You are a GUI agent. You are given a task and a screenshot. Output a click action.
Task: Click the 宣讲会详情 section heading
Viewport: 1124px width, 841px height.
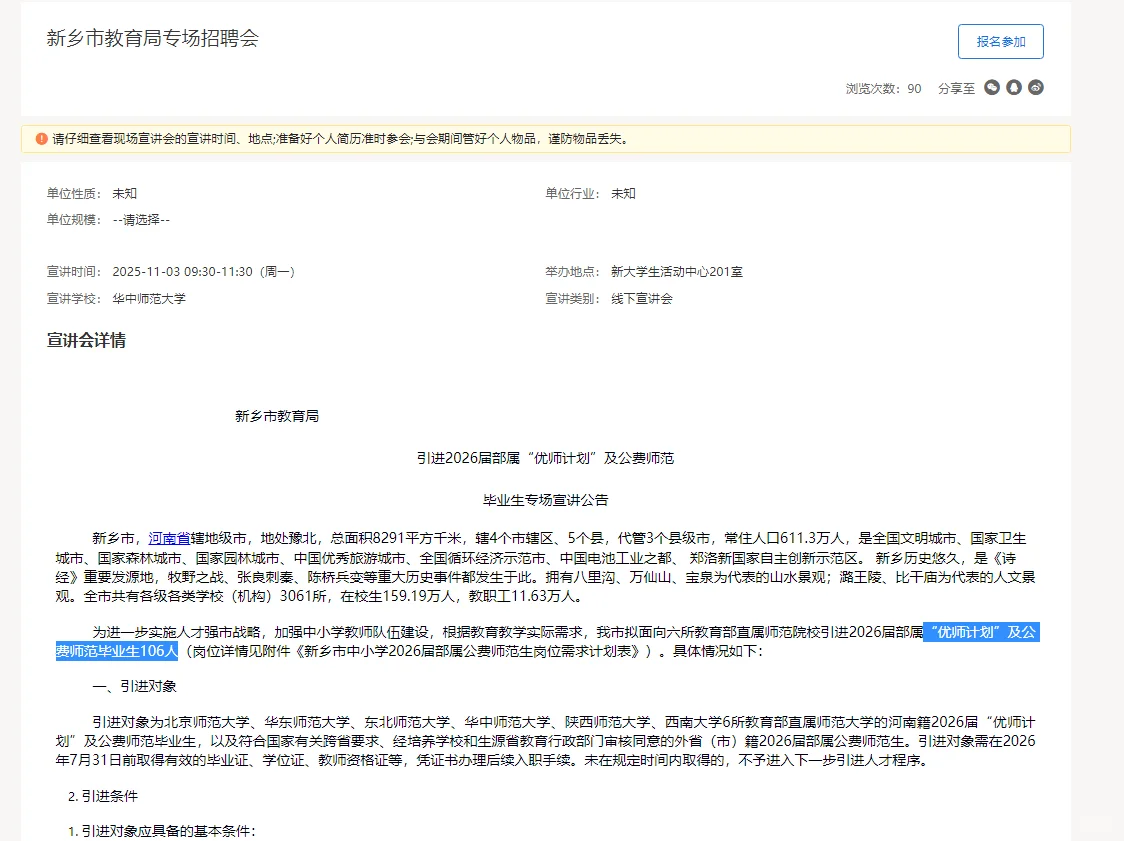(x=86, y=341)
